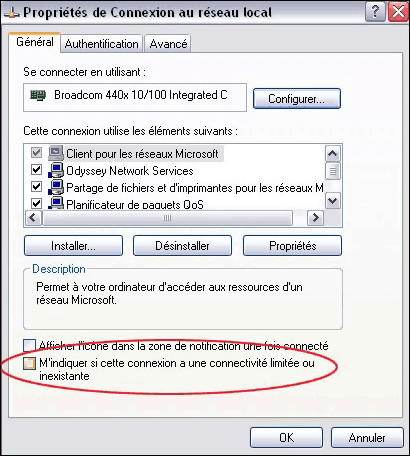Open the Avancé tab

168,44
